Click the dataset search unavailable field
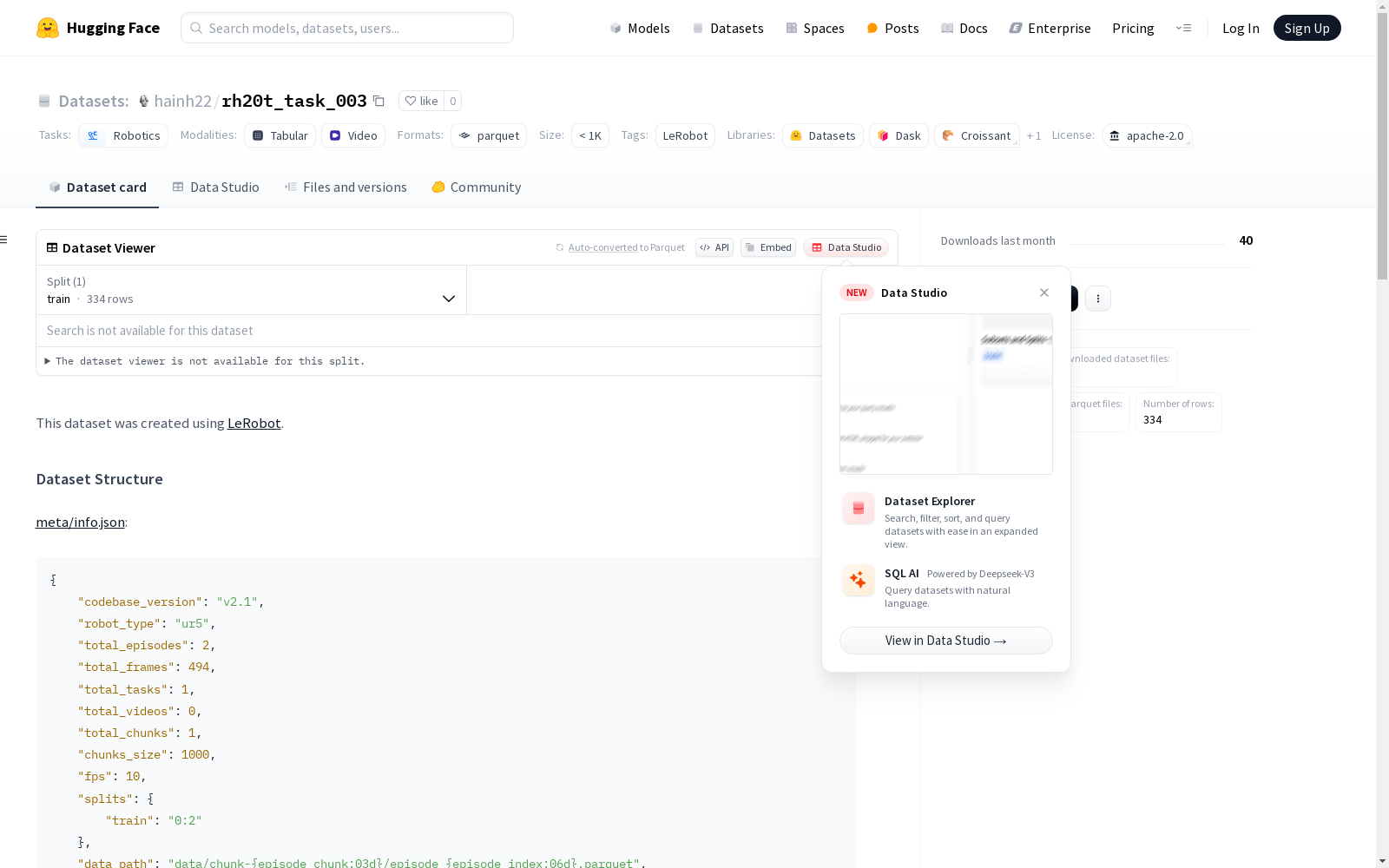The width and height of the screenshot is (1389, 868). pyautogui.click(x=429, y=331)
